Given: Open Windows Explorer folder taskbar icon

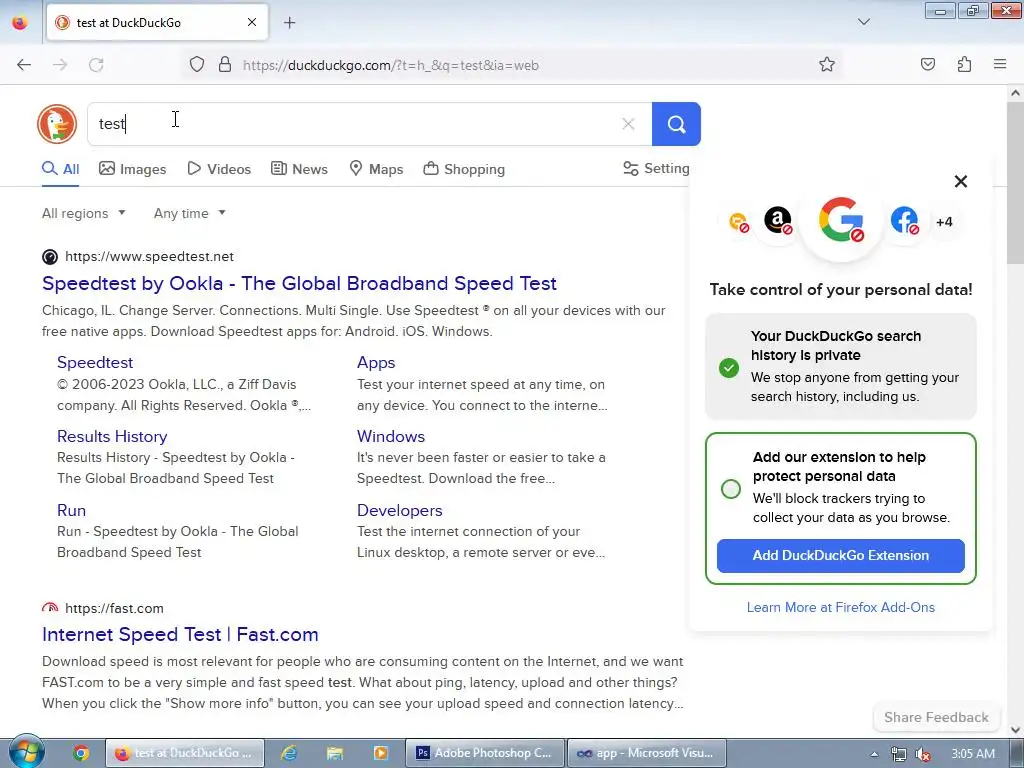Looking at the screenshot, I should pos(335,754).
